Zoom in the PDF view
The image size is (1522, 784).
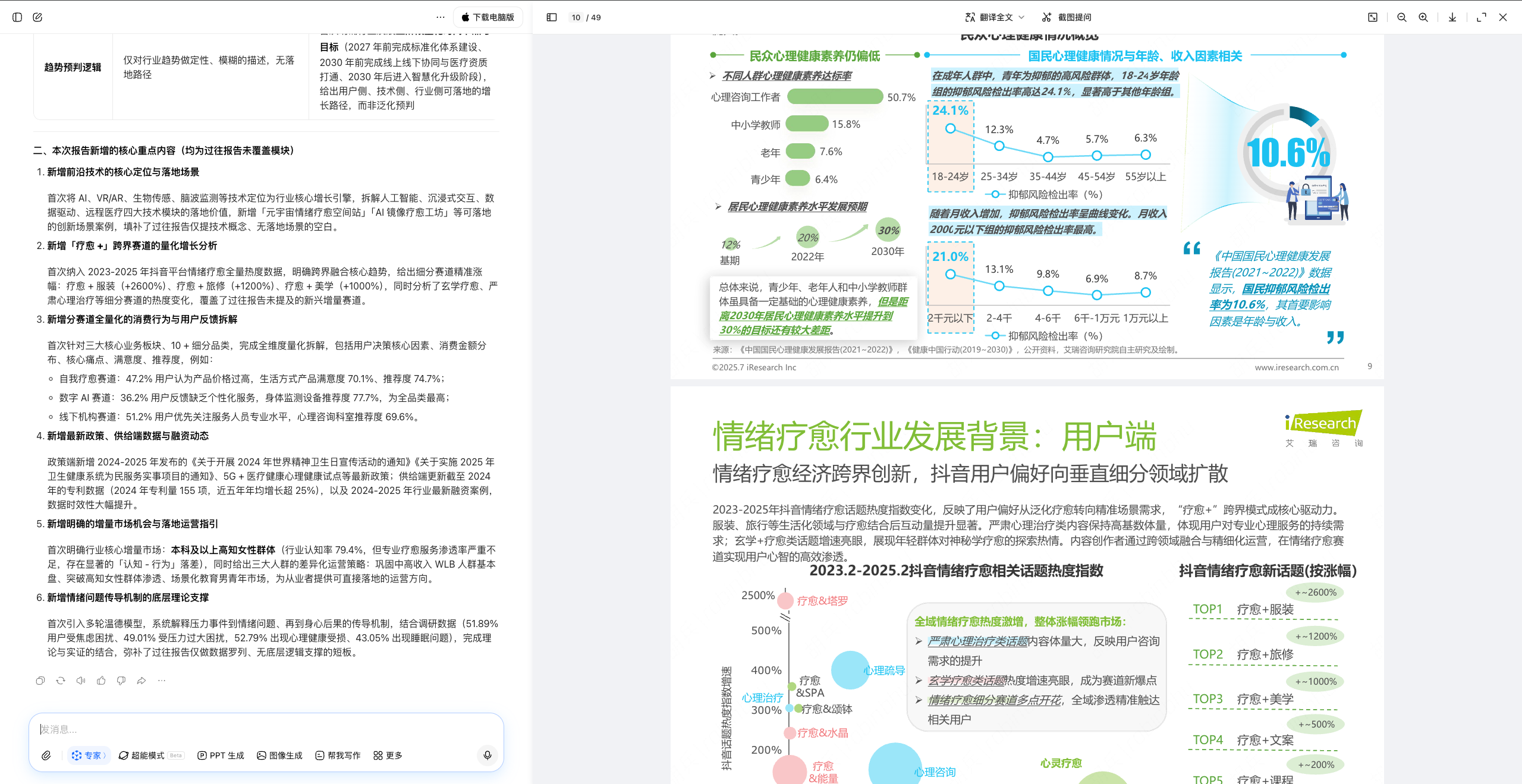(x=1423, y=17)
